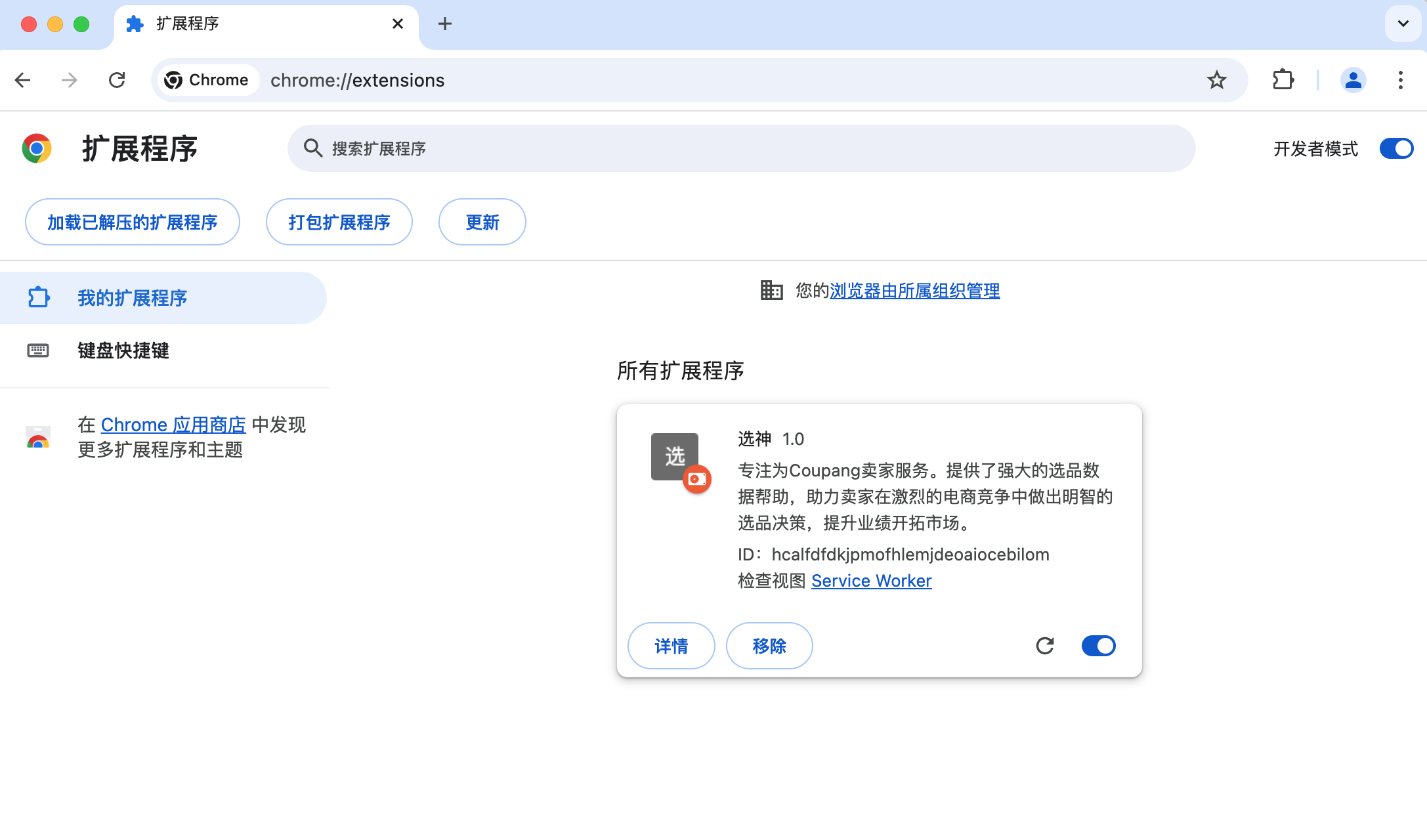Viewport: 1427px width, 840px height.
Task: Open the Extensions puzzle icon in toolbar
Action: tap(1283, 79)
